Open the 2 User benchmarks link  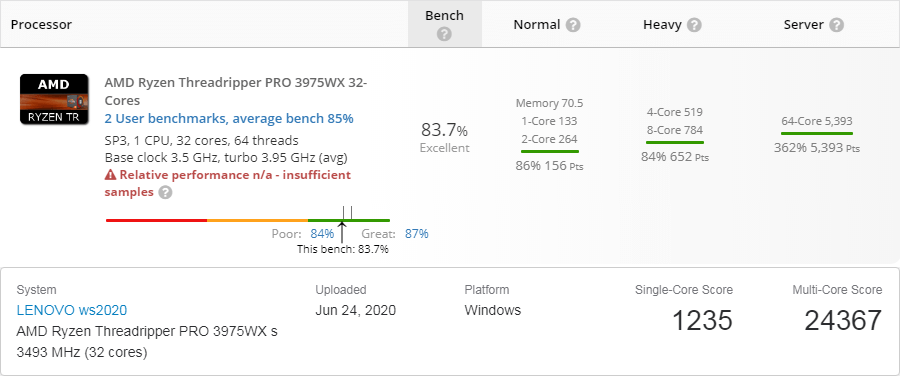[x=229, y=119]
